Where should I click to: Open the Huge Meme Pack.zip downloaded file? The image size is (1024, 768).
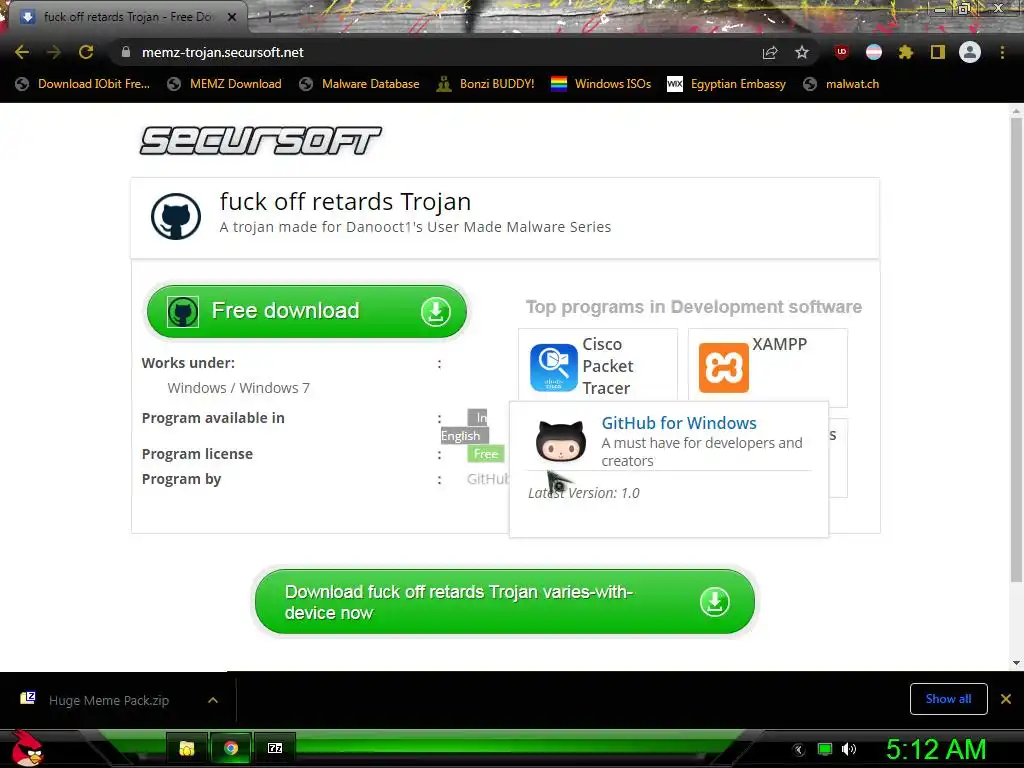[x=108, y=700]
